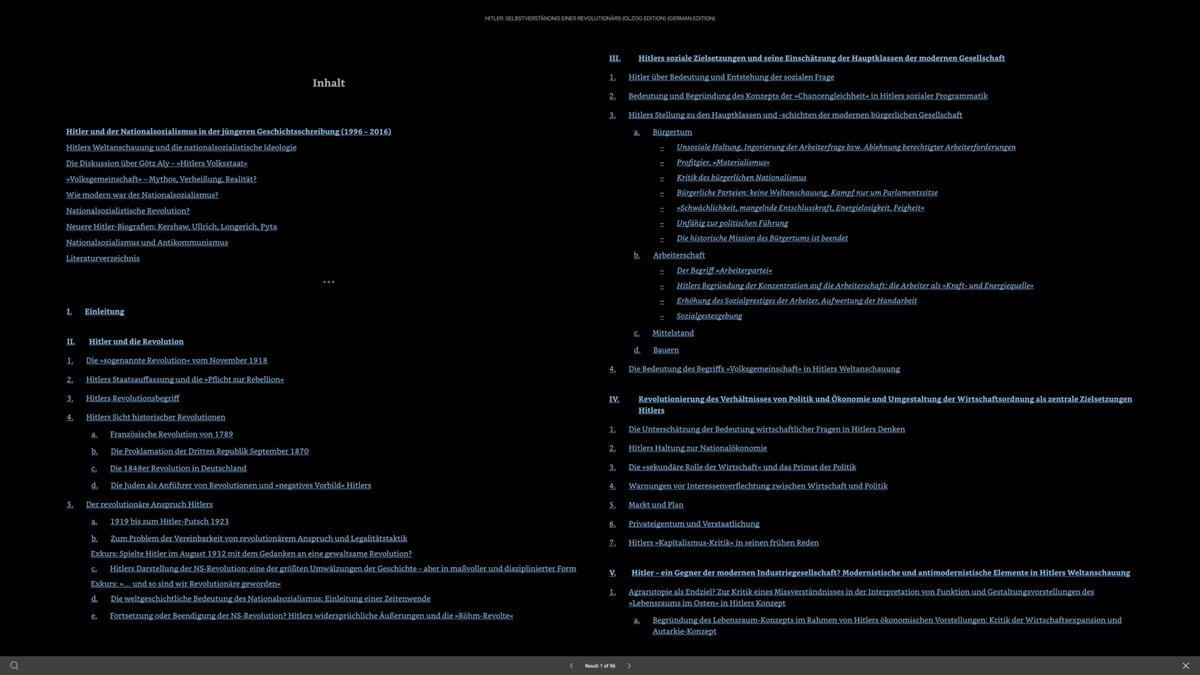
Task: Open 'Bürgerliche Parteien: keine Weltanschauung' link
Action: pyautogui.click(x=807, y=192)
